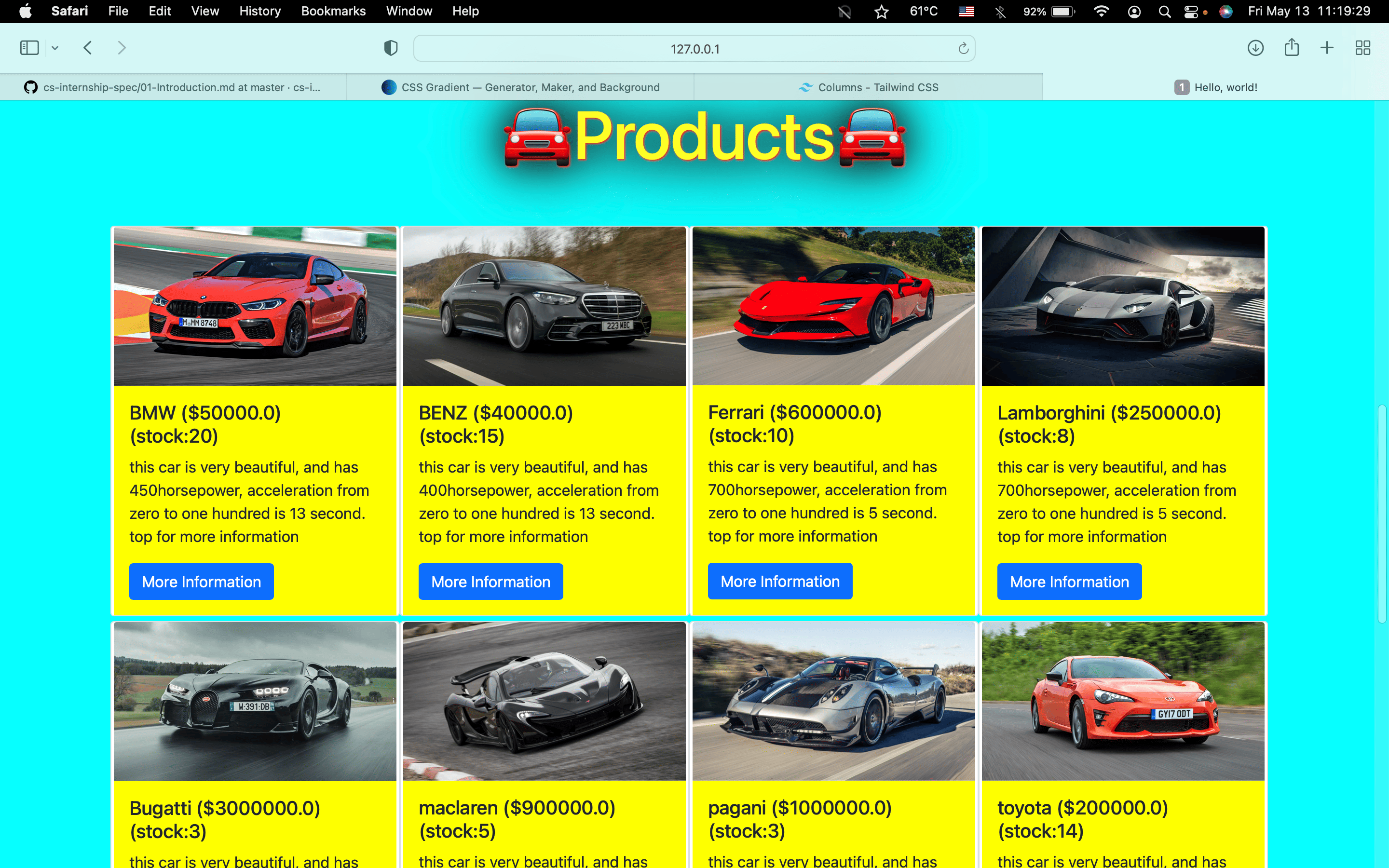The width and height of the screenshot is (1389, 868).
Task: Reload the current page
Action: click(963, 48)
